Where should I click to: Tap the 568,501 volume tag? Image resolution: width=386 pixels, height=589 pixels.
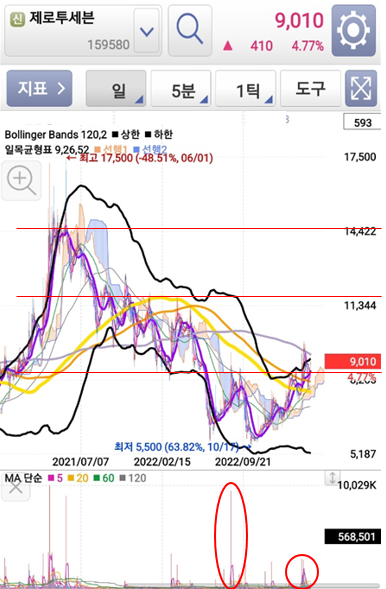pos(353,536)
